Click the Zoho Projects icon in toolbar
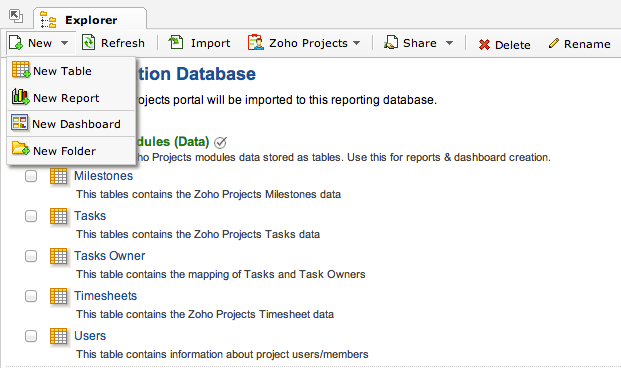The width and height of the screenshot is (621, 368). 256,42
